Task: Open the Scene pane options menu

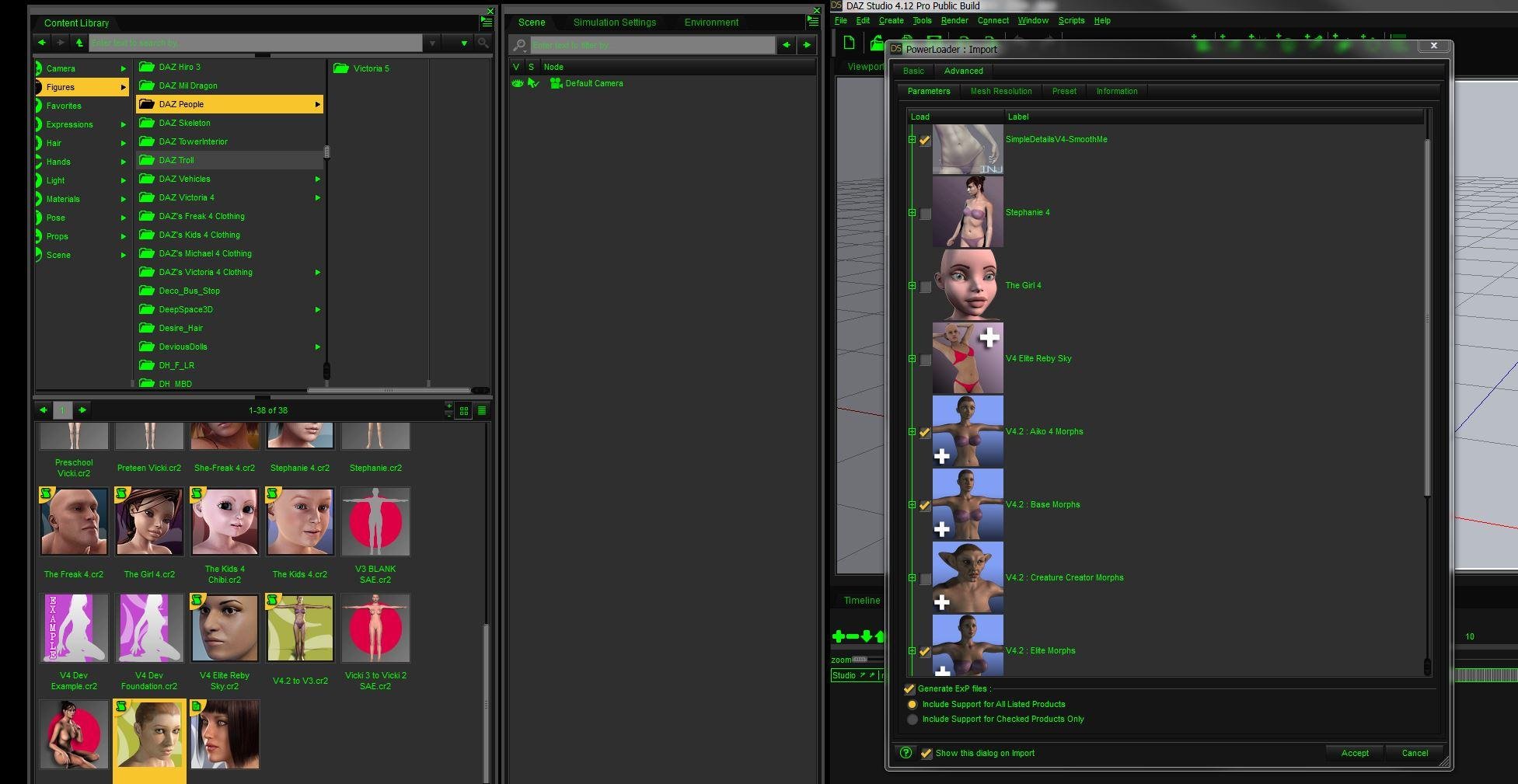Action: click(812, 22)
